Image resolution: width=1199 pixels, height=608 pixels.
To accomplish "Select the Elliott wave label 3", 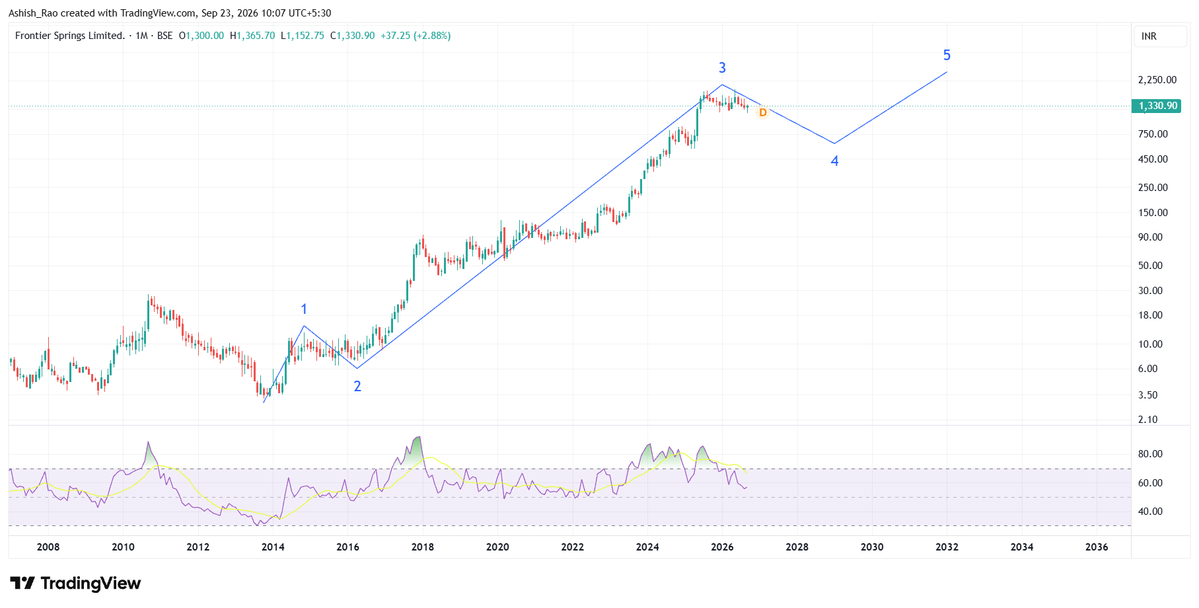I will click(722, 68).
